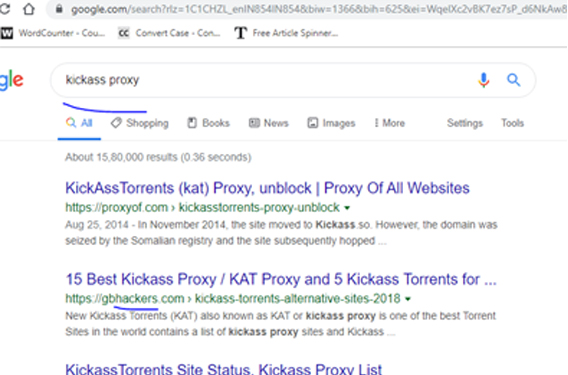568x375 pixels.
Task: Open the browser Home icon
Action: 29,9
